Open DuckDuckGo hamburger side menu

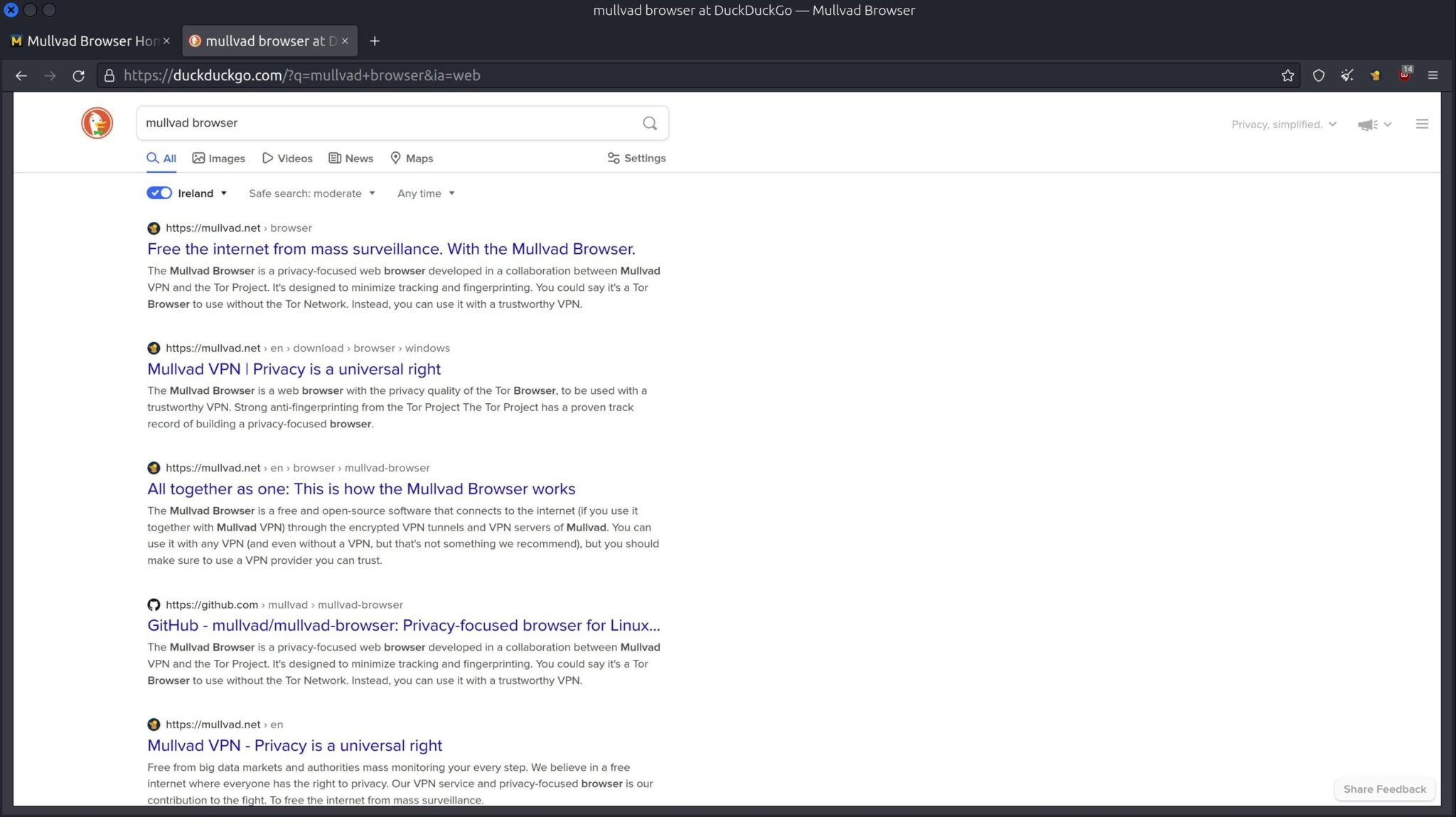coord(1422,124)
